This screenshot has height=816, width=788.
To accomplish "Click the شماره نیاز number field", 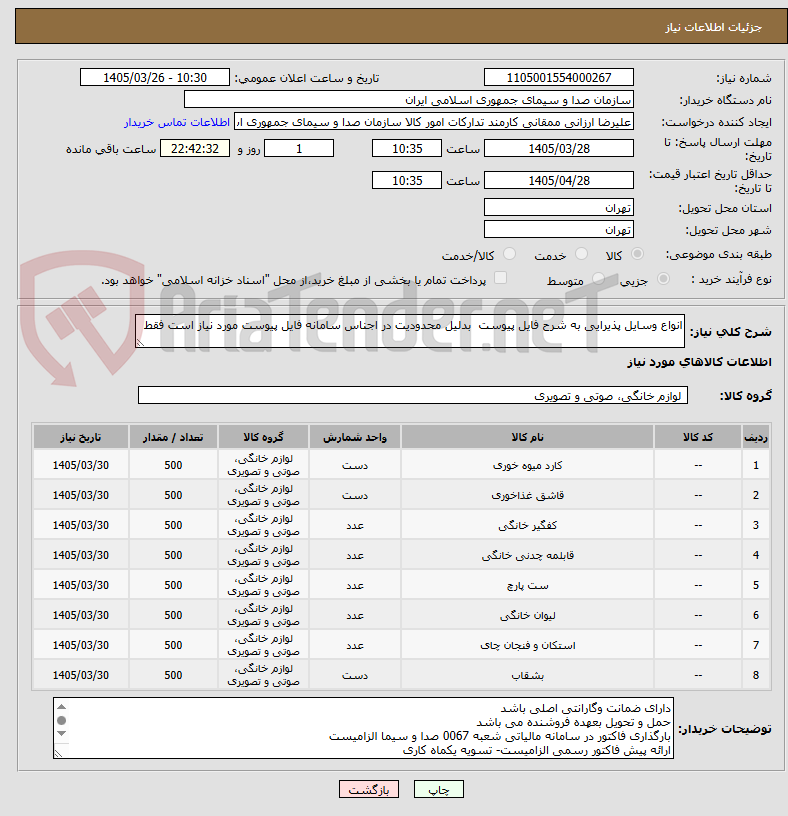I will pos(558,78).
